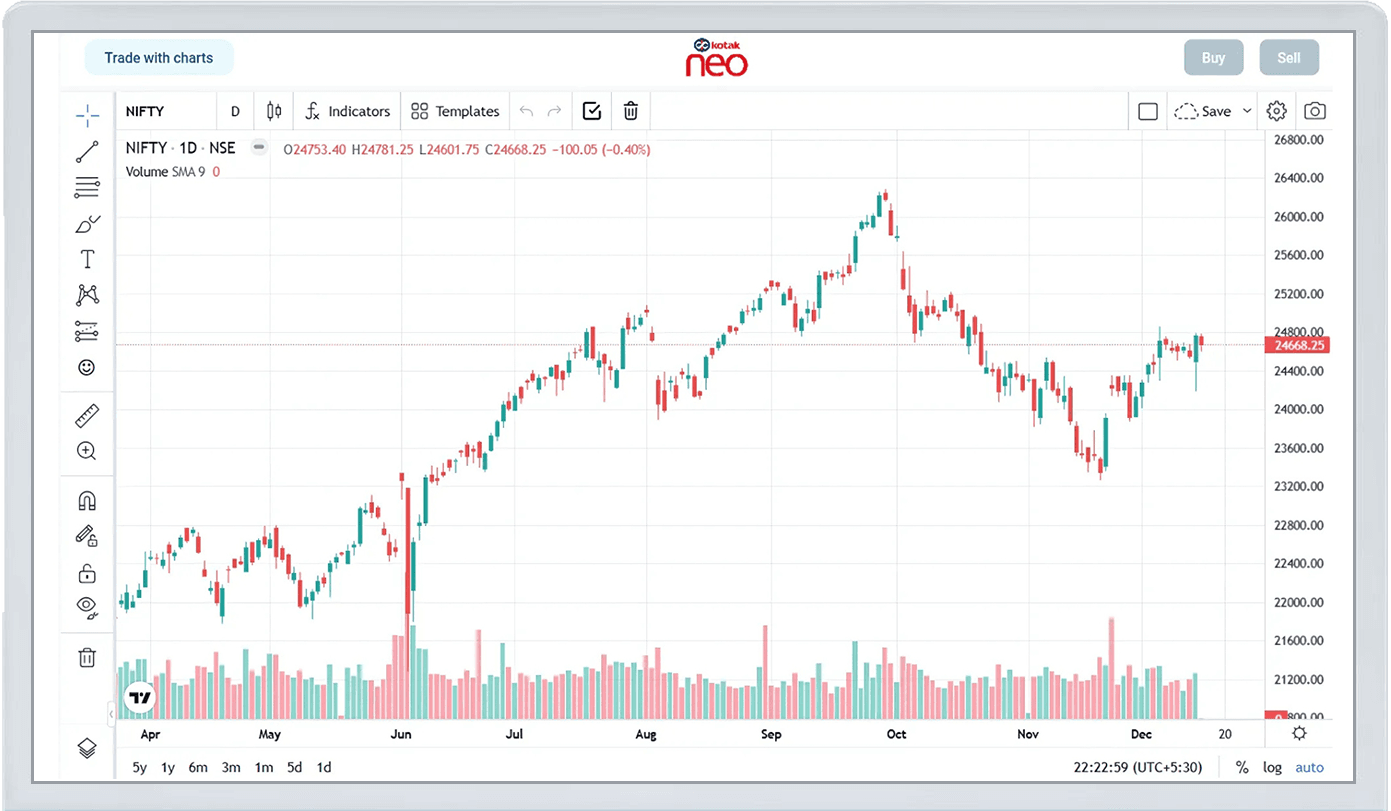Click the Trade with charts button

click(159, 58)
